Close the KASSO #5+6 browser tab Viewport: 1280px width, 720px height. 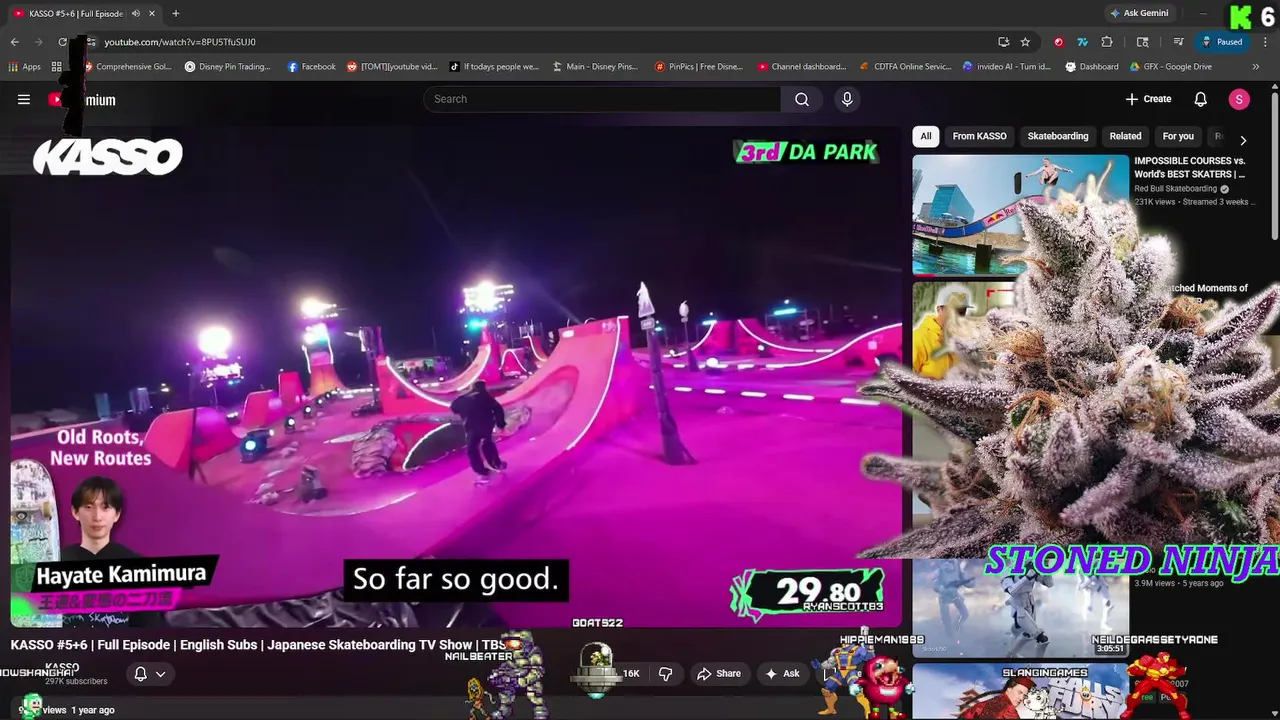152,13
